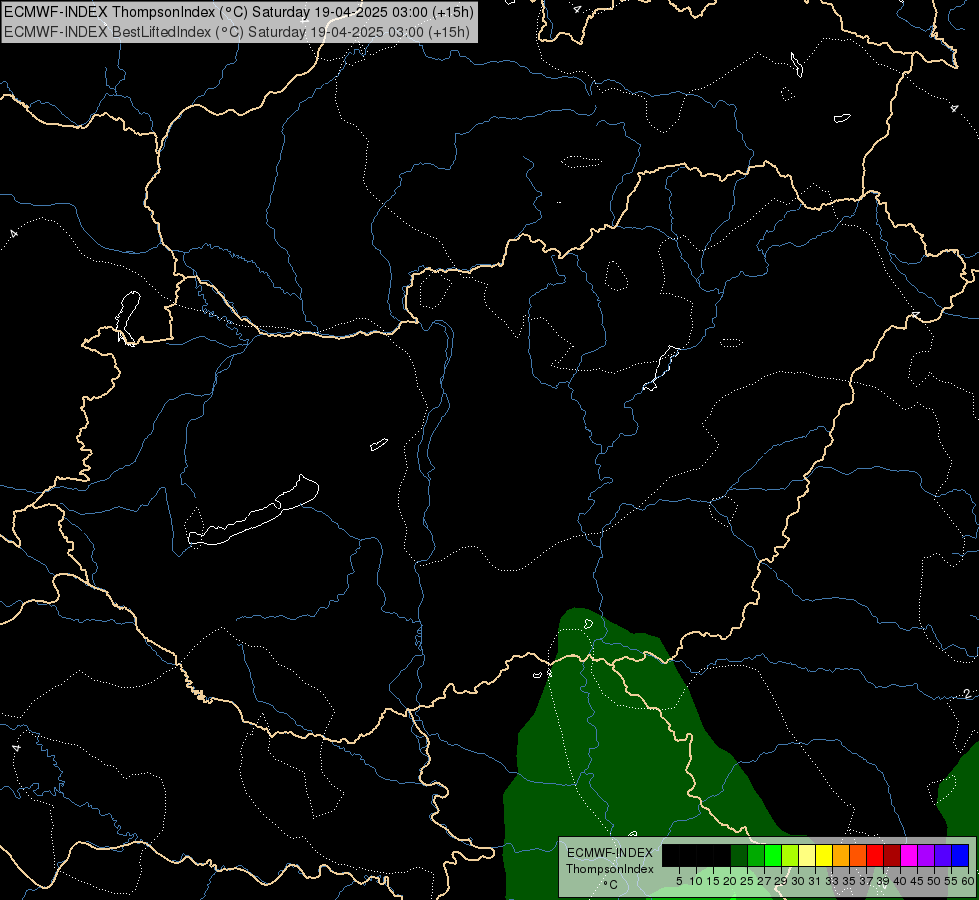This screenshot has height=900, width=979.
Task: Click the legend tick value 20
Action: [730, 881]
